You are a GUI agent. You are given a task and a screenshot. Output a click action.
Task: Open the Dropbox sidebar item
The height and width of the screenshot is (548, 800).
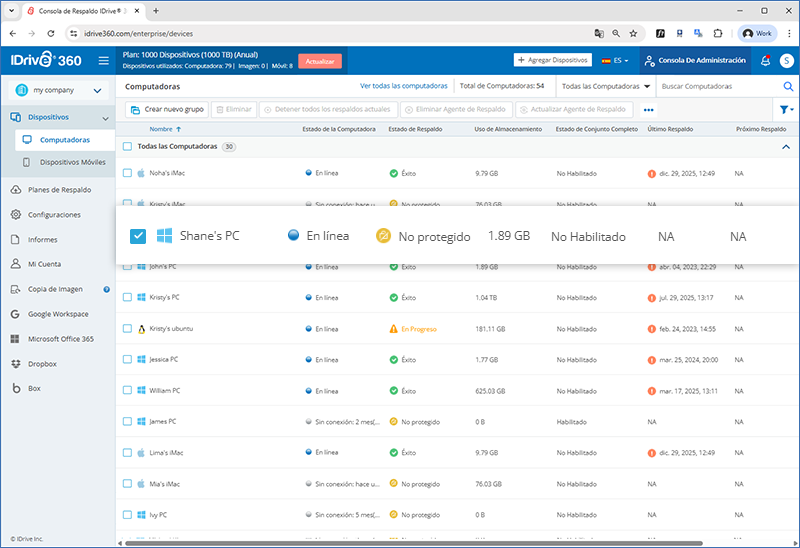click(41, 364)
